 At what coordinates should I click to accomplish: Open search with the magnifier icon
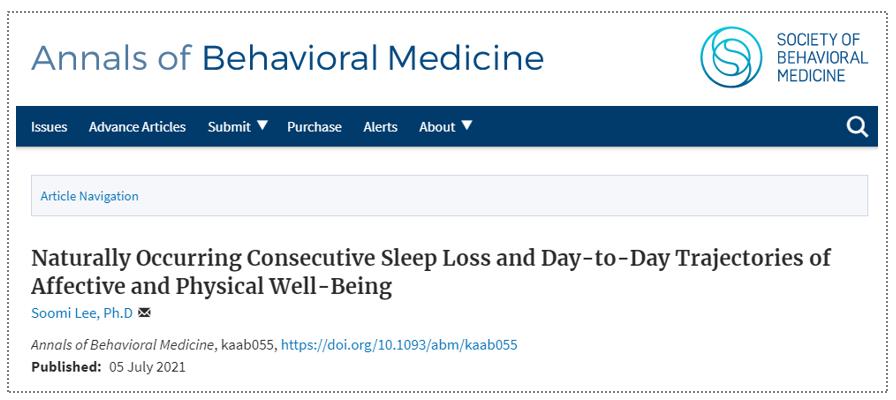[857, 127]
